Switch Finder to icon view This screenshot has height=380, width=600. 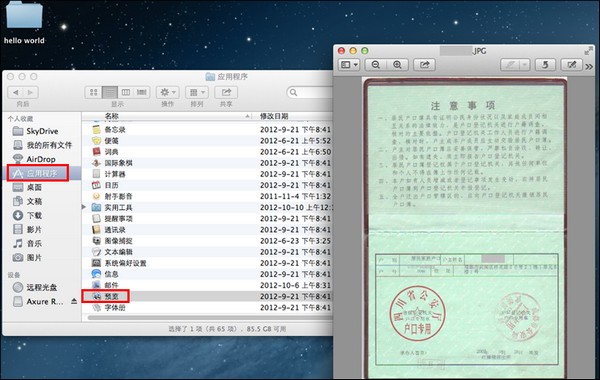93,92
